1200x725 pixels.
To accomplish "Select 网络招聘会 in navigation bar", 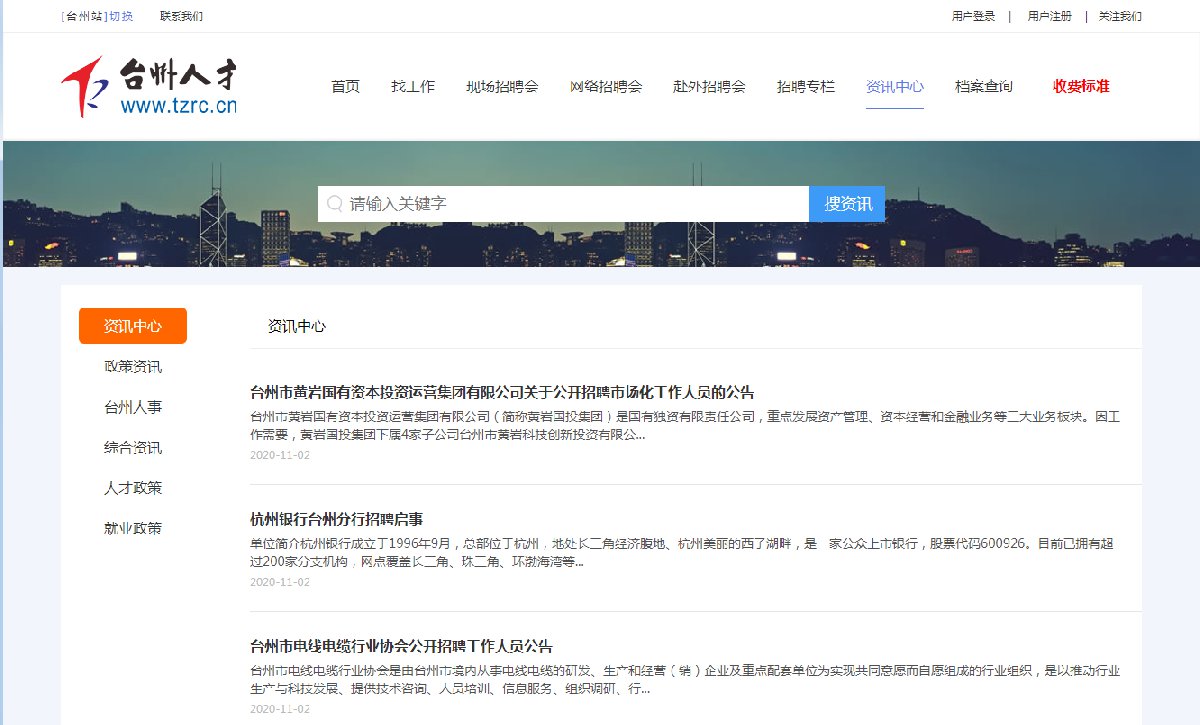I will tap(606, 86).
